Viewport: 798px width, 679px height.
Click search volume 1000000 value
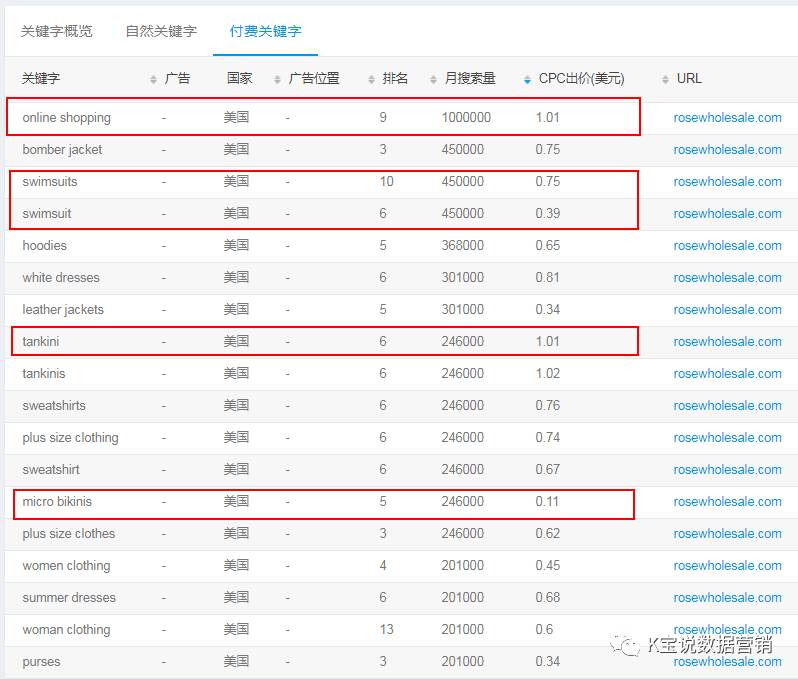pyautogui.click(x=466, y=118)
